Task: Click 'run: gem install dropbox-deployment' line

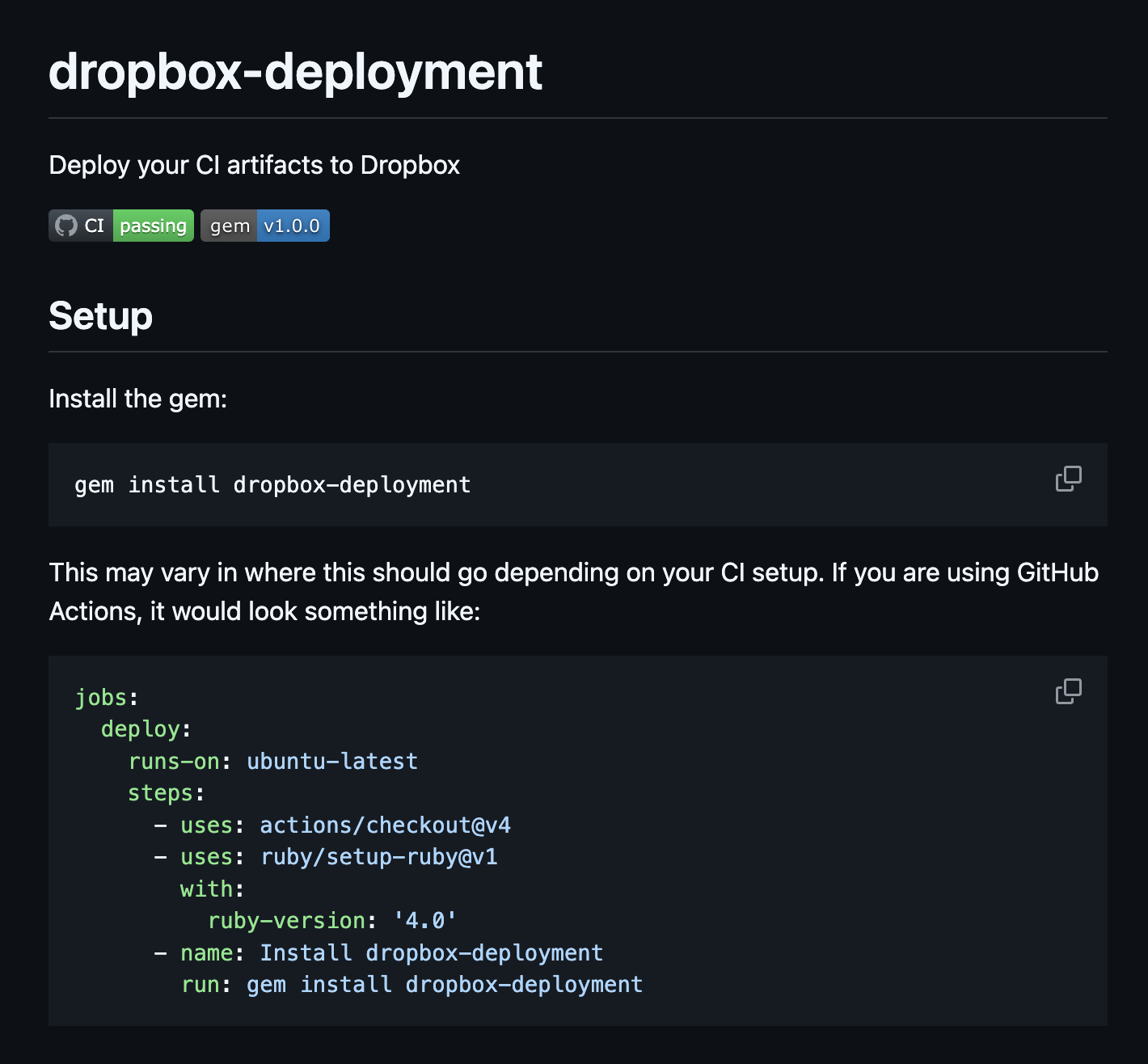Action: click(x=412, y=985)
